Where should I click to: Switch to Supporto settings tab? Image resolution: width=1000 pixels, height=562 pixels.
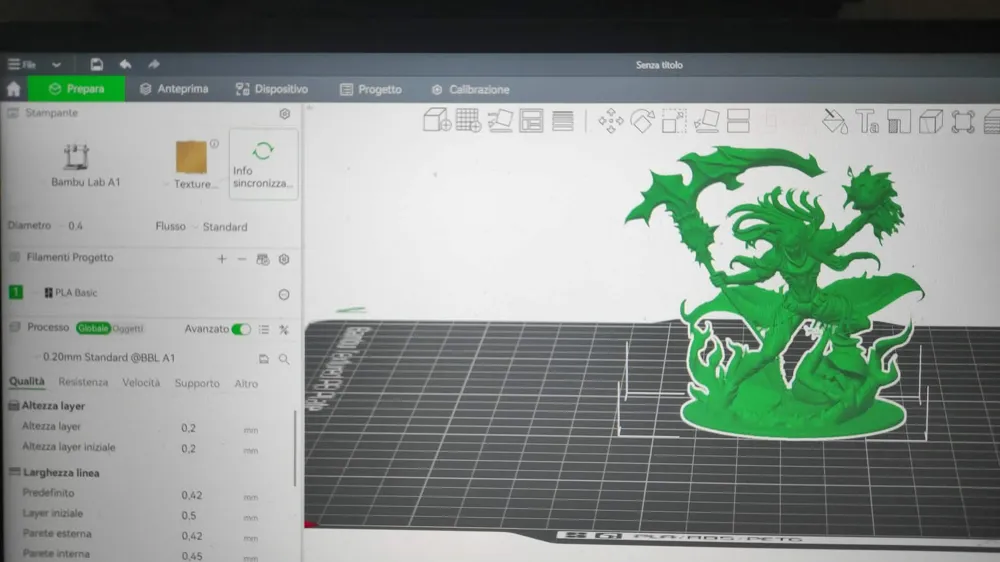click(197, 383)
